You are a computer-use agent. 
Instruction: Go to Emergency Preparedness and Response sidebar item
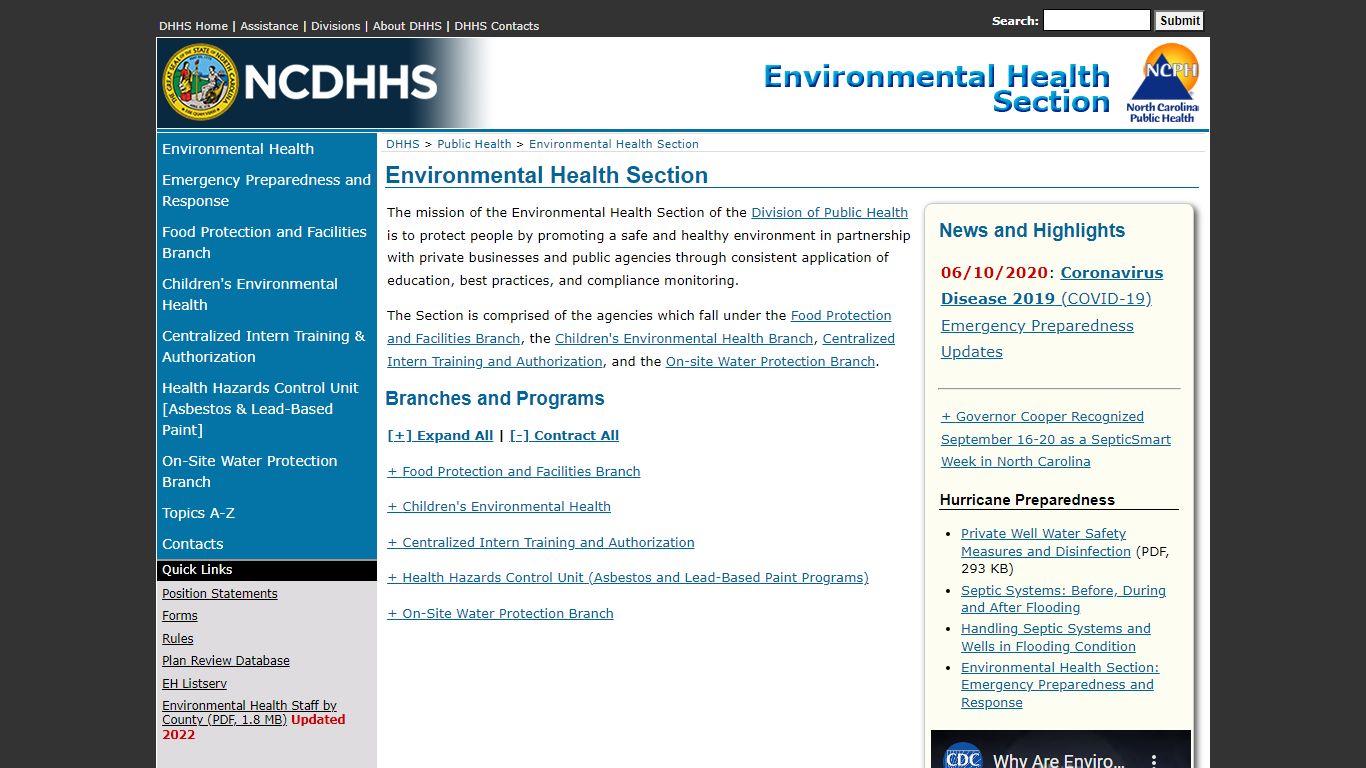(x=266, y=190)
